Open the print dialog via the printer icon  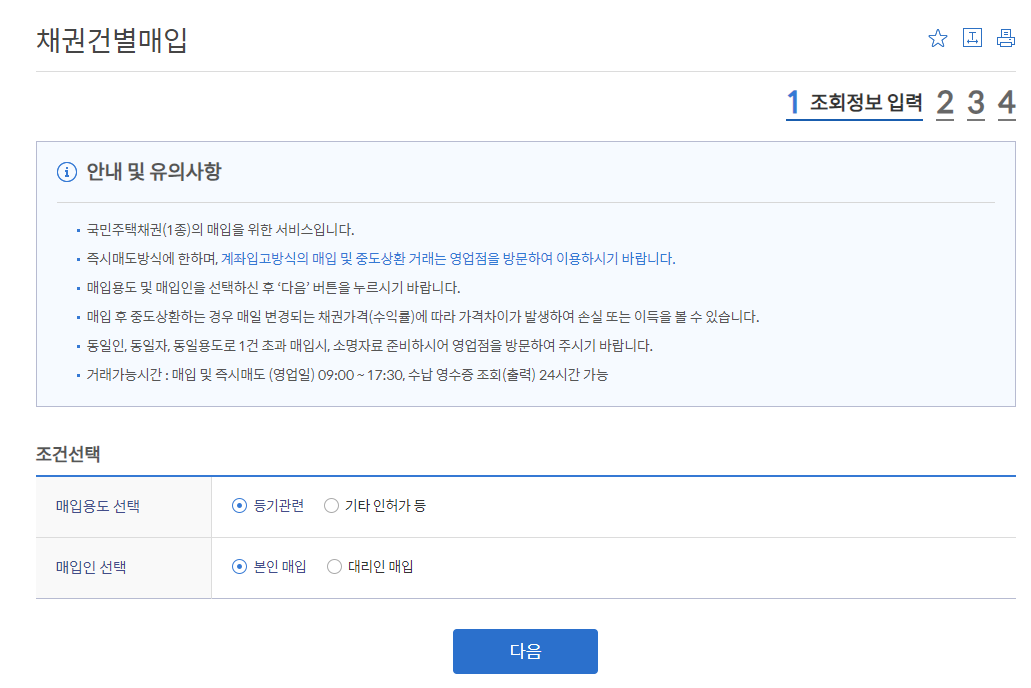coord(1007,37)
